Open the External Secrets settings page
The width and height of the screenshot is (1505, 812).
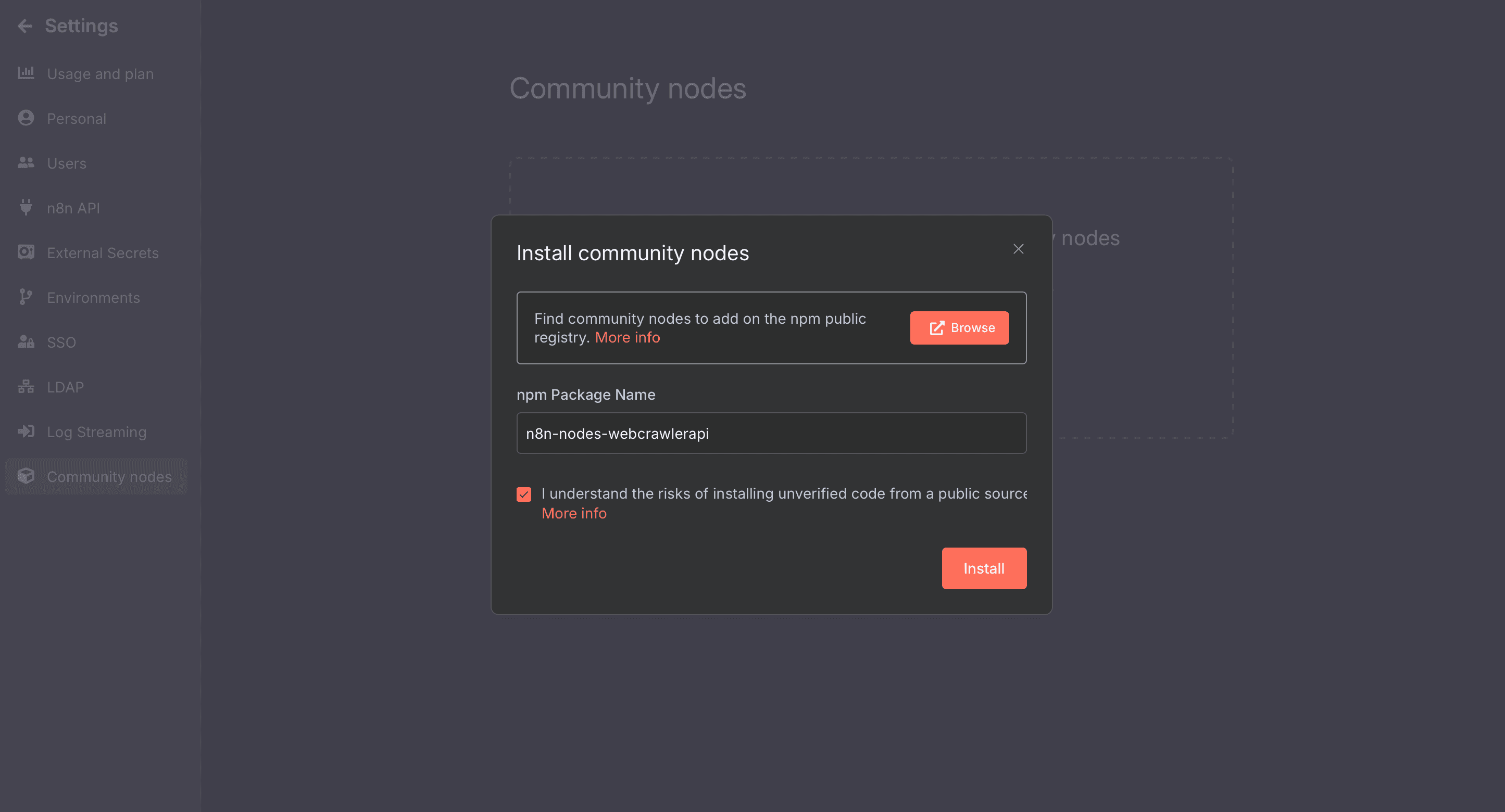click(102, 253)
